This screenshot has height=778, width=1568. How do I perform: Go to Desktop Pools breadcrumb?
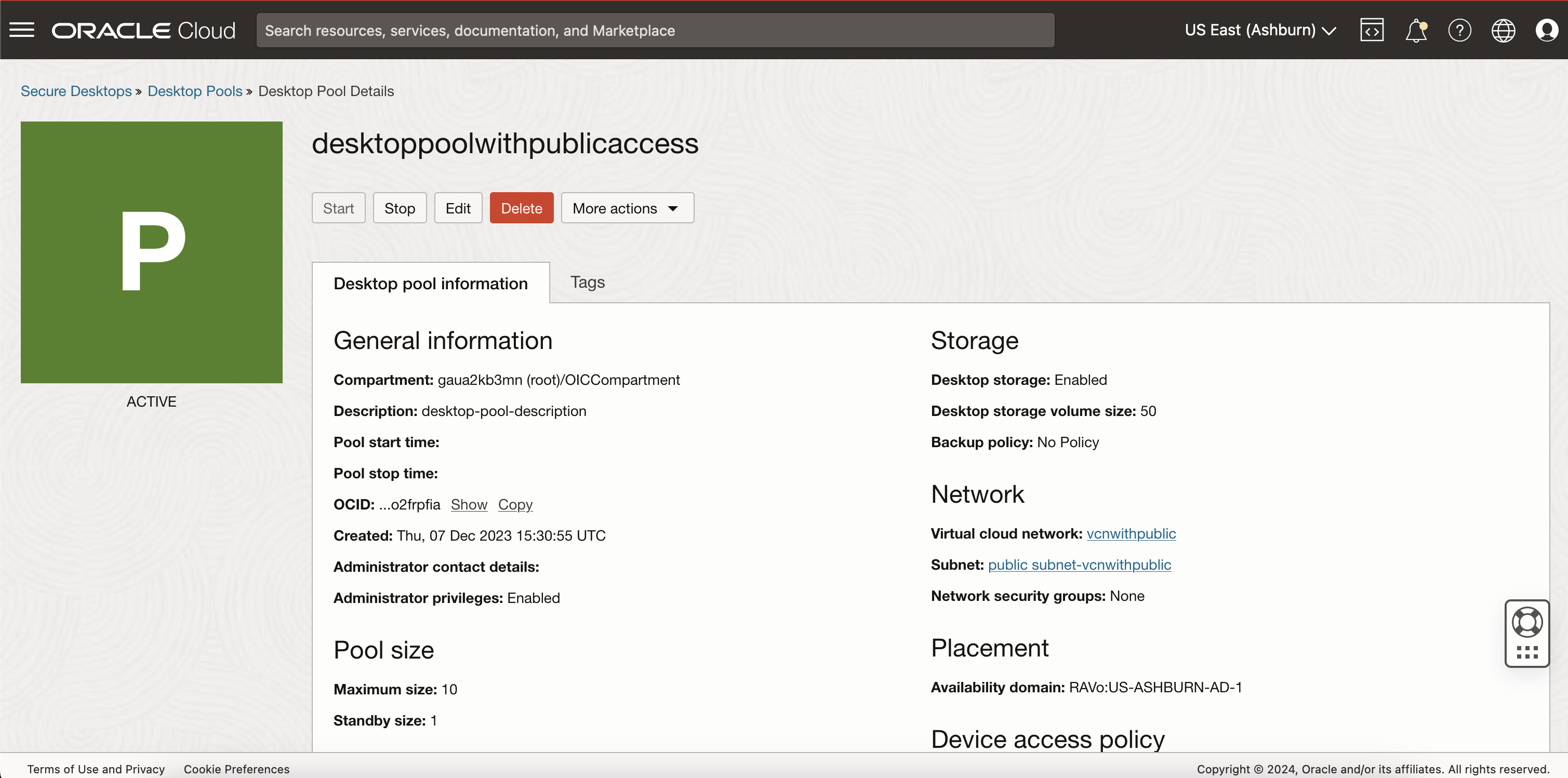tap(195, 91)
